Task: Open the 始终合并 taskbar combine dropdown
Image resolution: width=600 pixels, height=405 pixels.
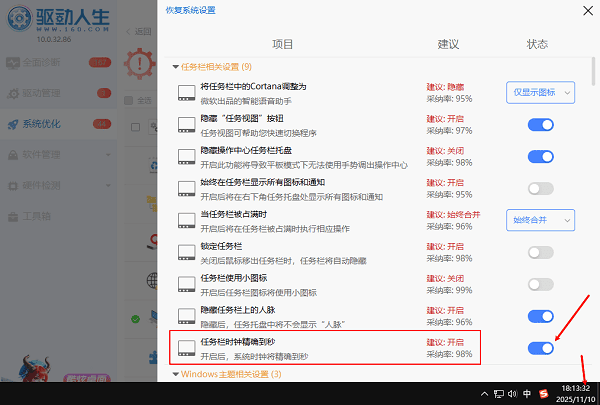Action: [540, 220]
